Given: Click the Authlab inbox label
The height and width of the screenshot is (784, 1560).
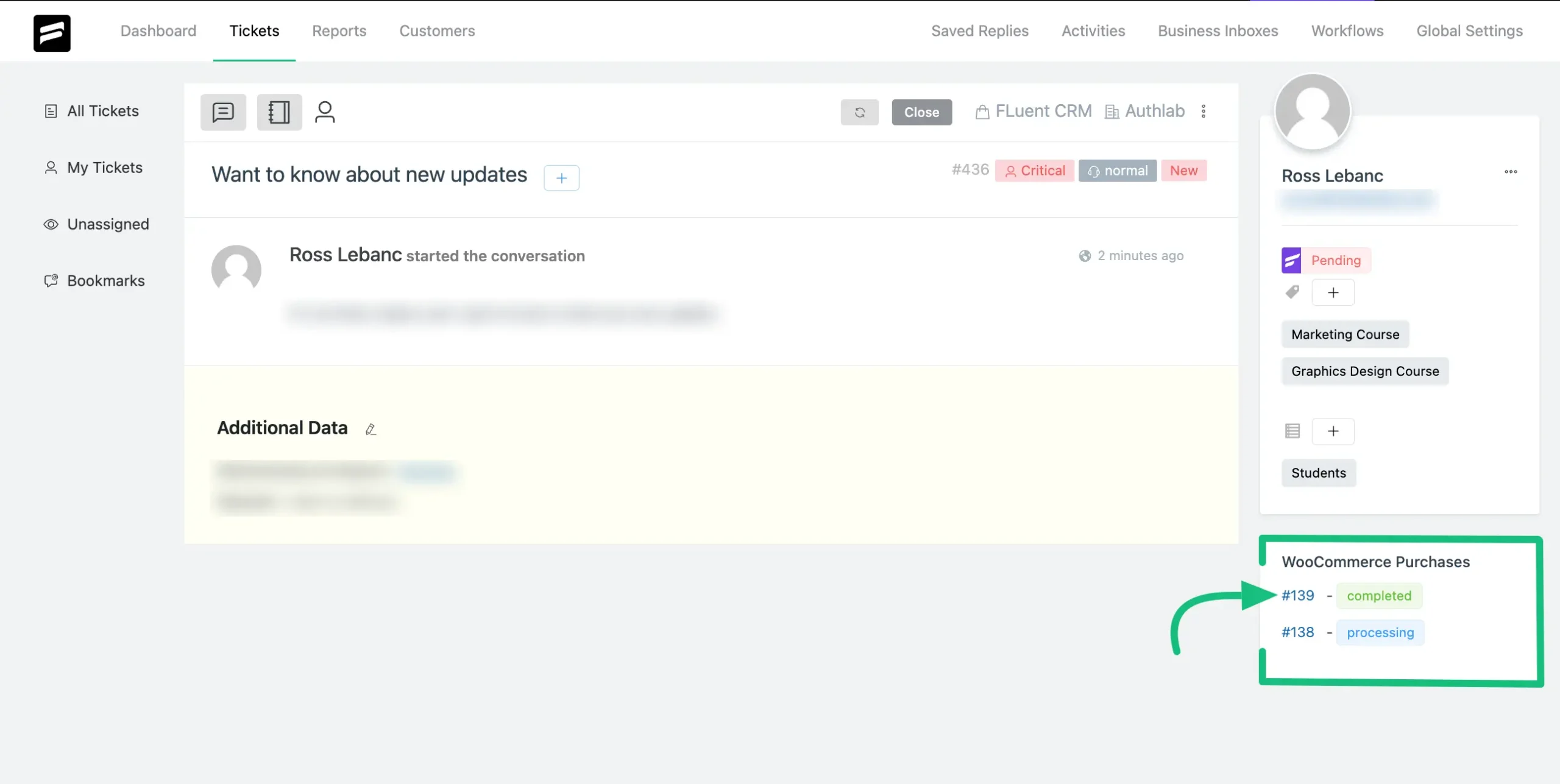Looking at the screenshot, I should point(1155,111).
